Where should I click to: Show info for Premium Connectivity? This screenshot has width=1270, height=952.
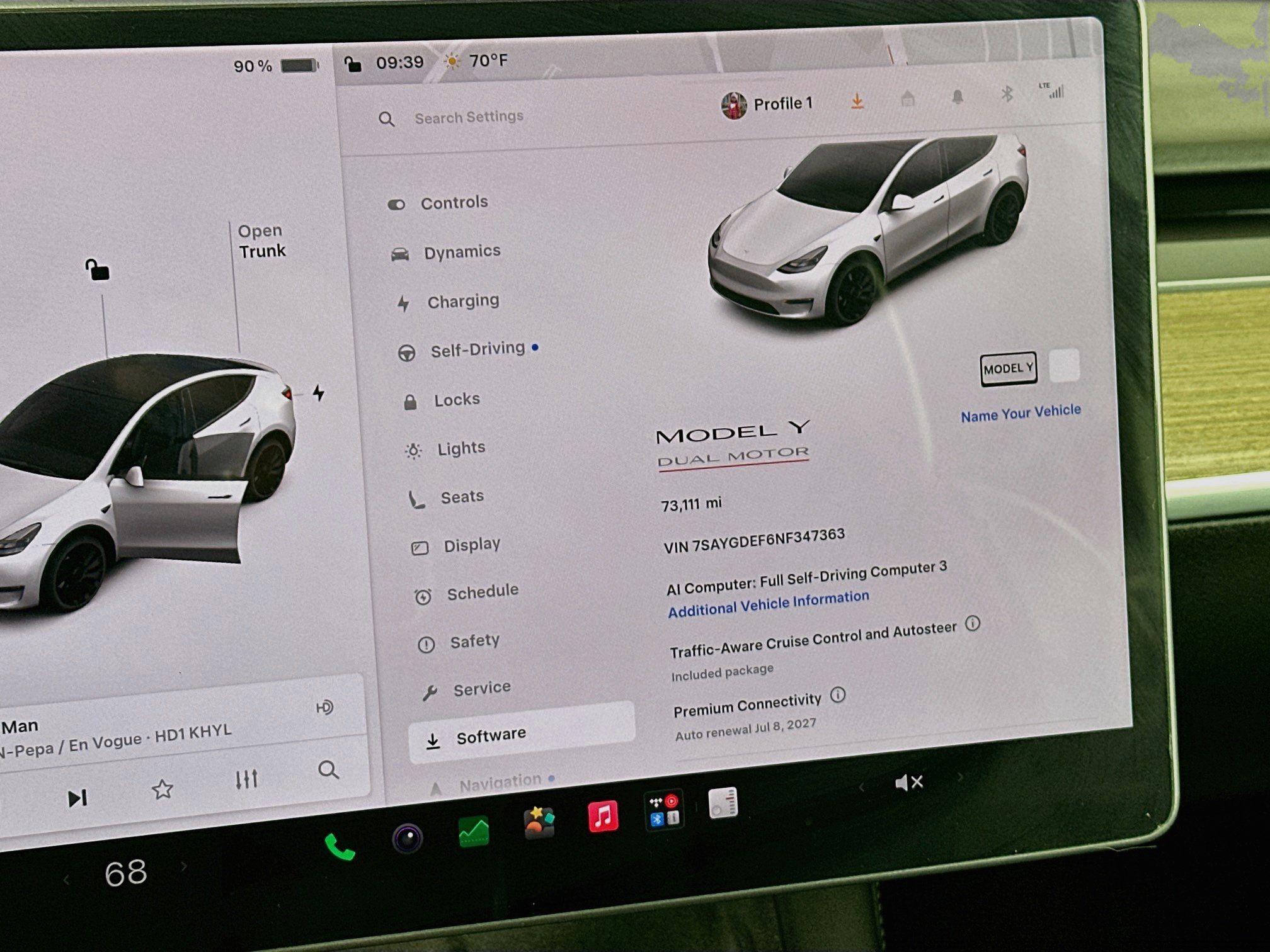(837, 694)
